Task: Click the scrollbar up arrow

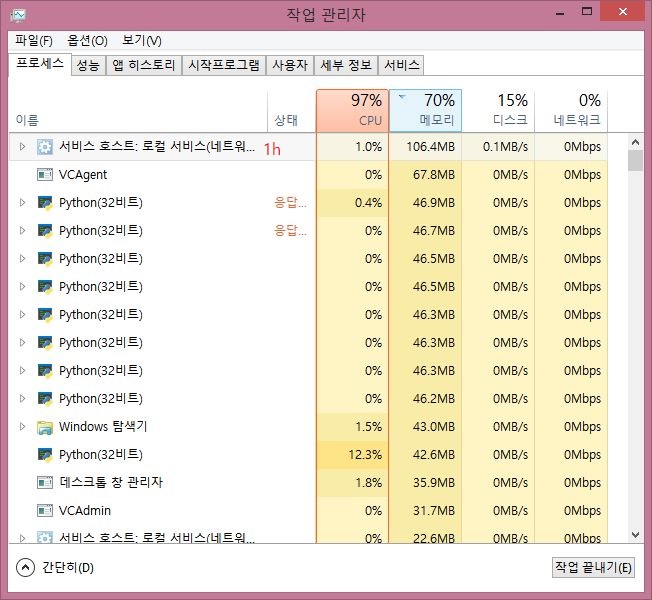Action: coord(635,142)
